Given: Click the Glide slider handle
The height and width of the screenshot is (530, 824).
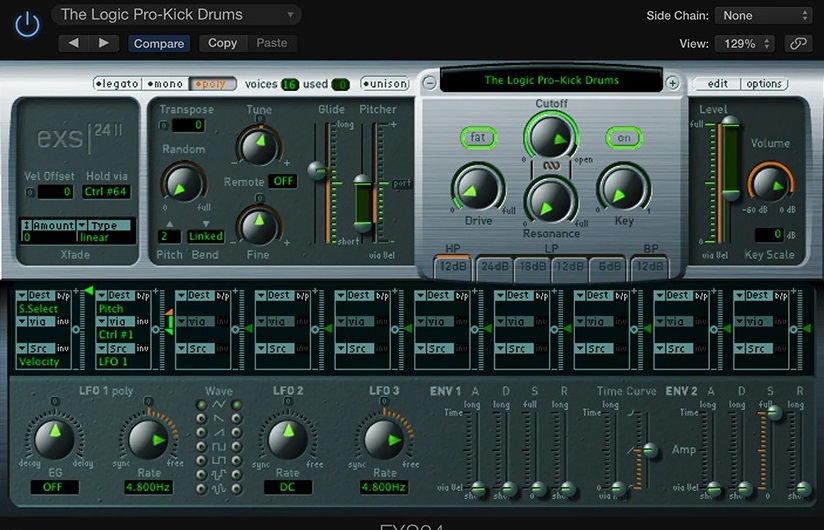Looking at the screenshot, I should coord(317,169).
